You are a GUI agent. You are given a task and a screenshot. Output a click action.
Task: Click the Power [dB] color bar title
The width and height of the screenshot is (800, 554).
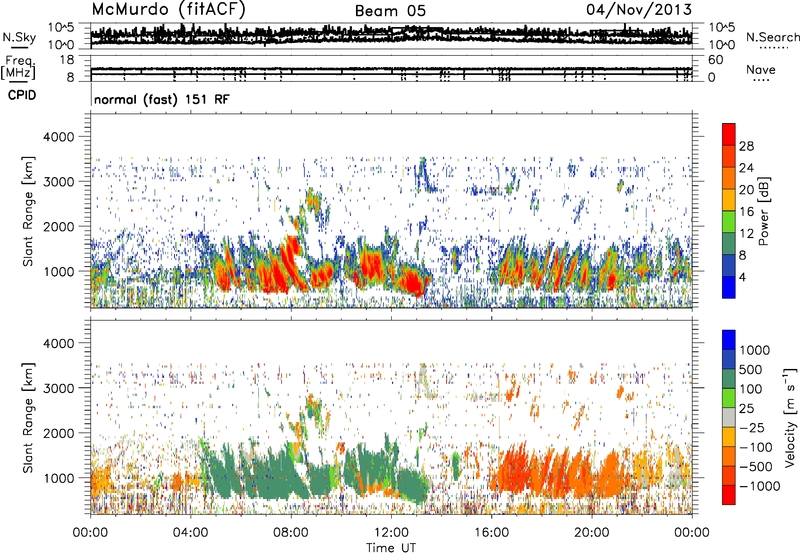[763, 212]
